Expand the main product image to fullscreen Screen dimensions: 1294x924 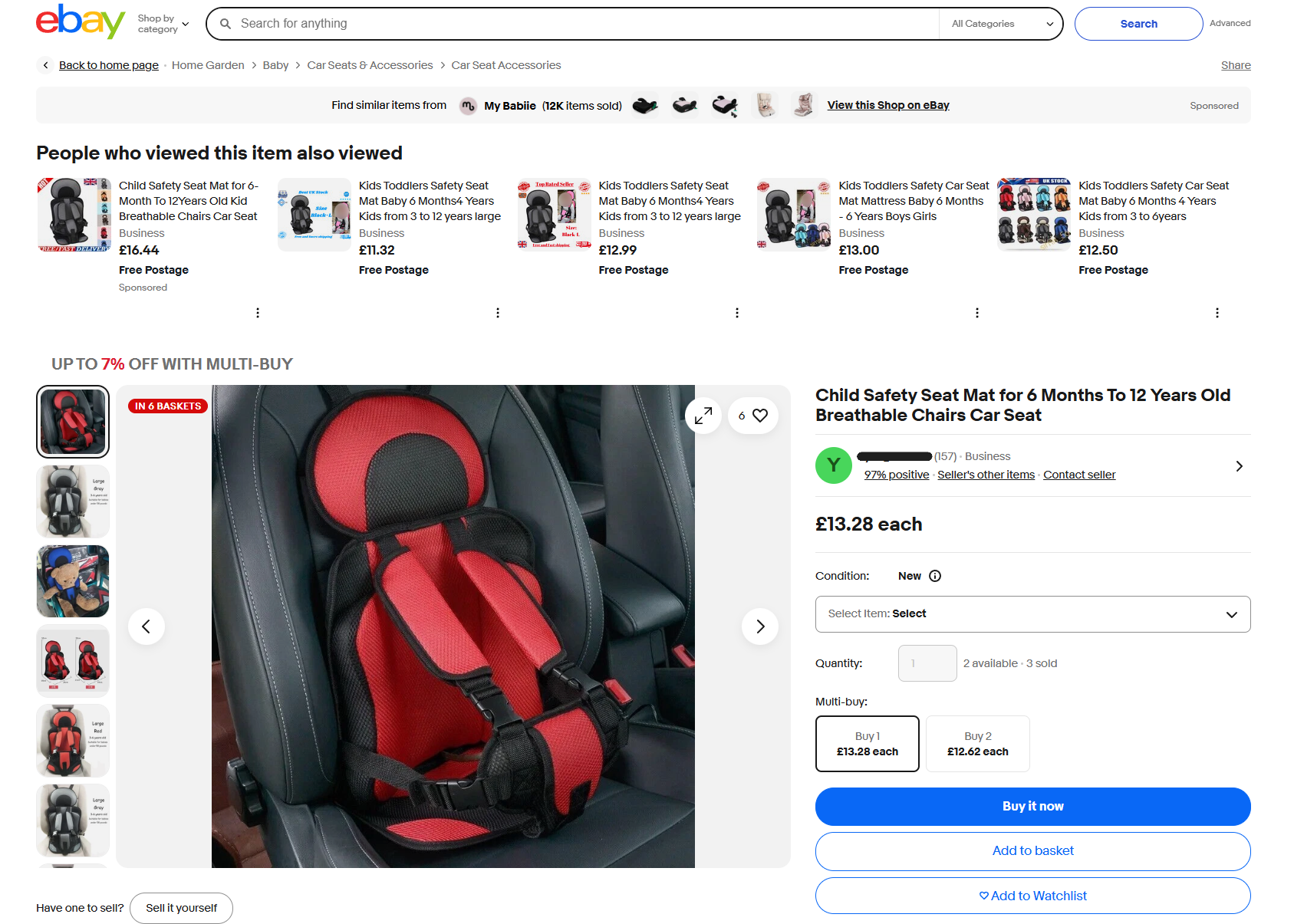click(703, 416)
